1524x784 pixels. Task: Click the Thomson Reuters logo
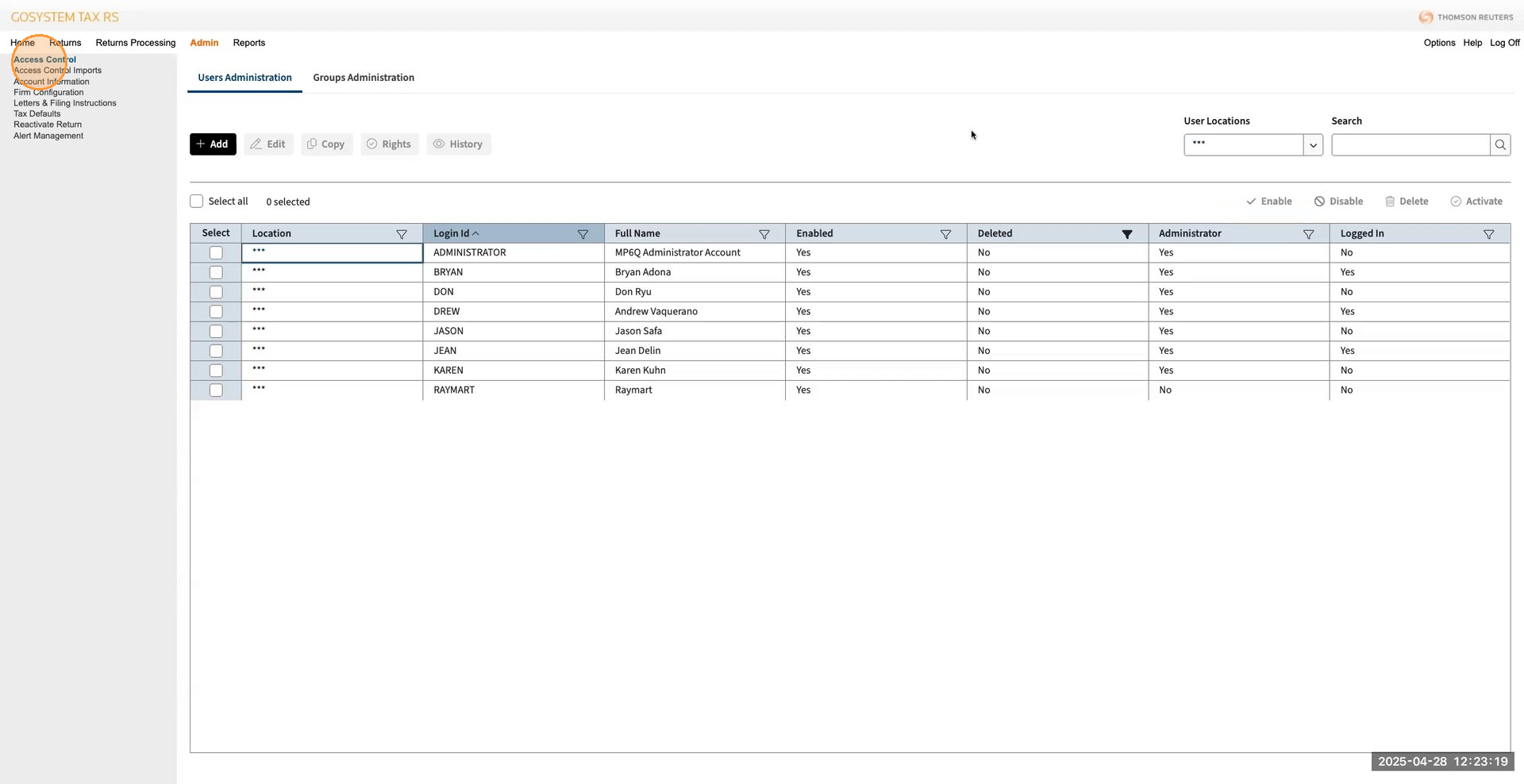pyautogui.click(x=1466, y=17)
